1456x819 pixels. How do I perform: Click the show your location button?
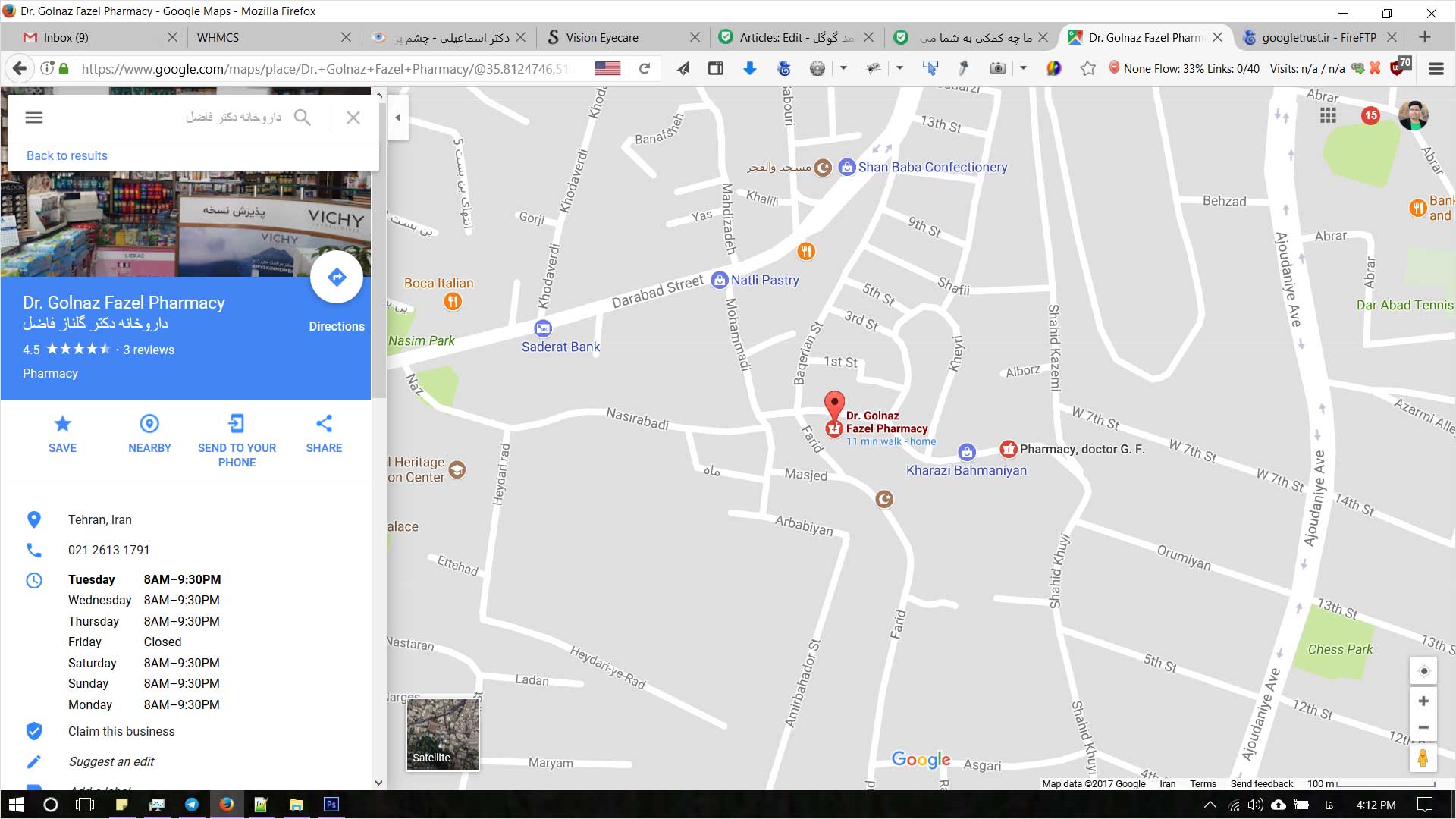(1423, 671)
